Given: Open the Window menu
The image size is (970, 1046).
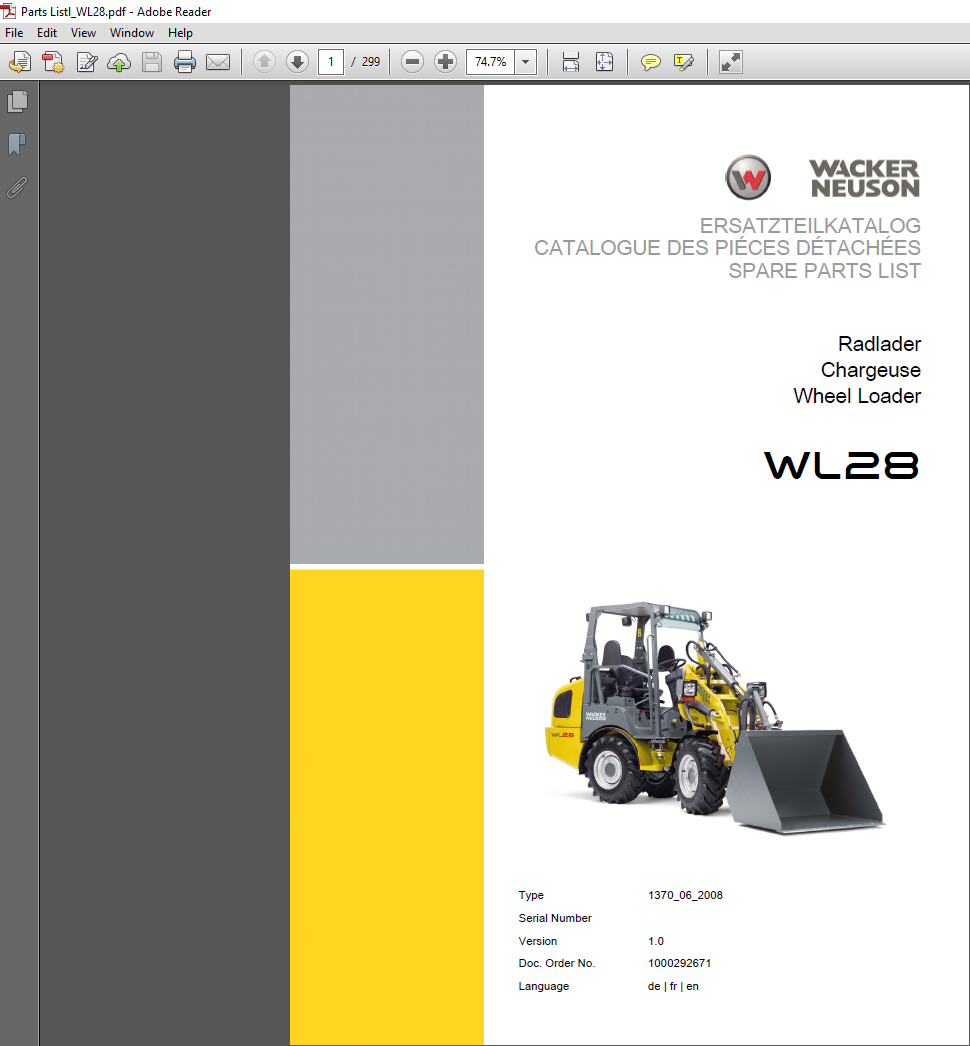Looking at the screenshot, I should click(x=131, y=33).
